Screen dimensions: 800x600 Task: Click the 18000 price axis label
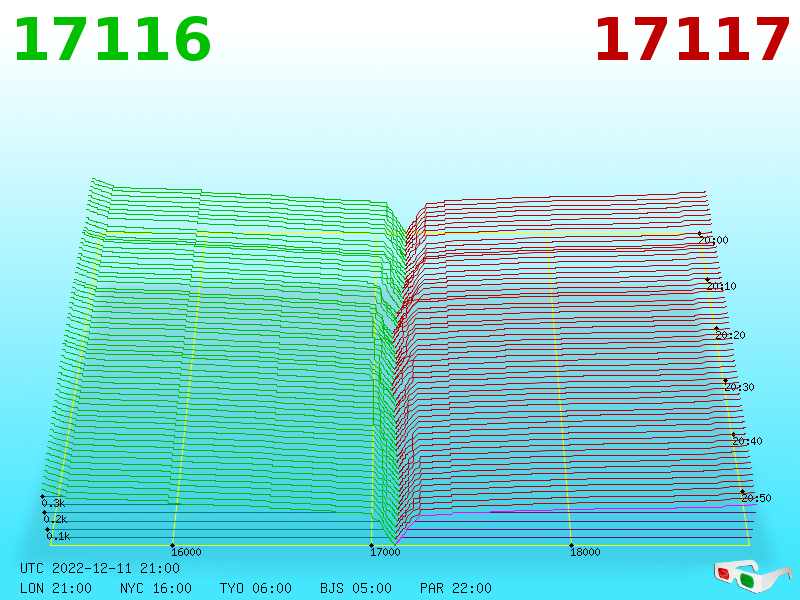585,552
